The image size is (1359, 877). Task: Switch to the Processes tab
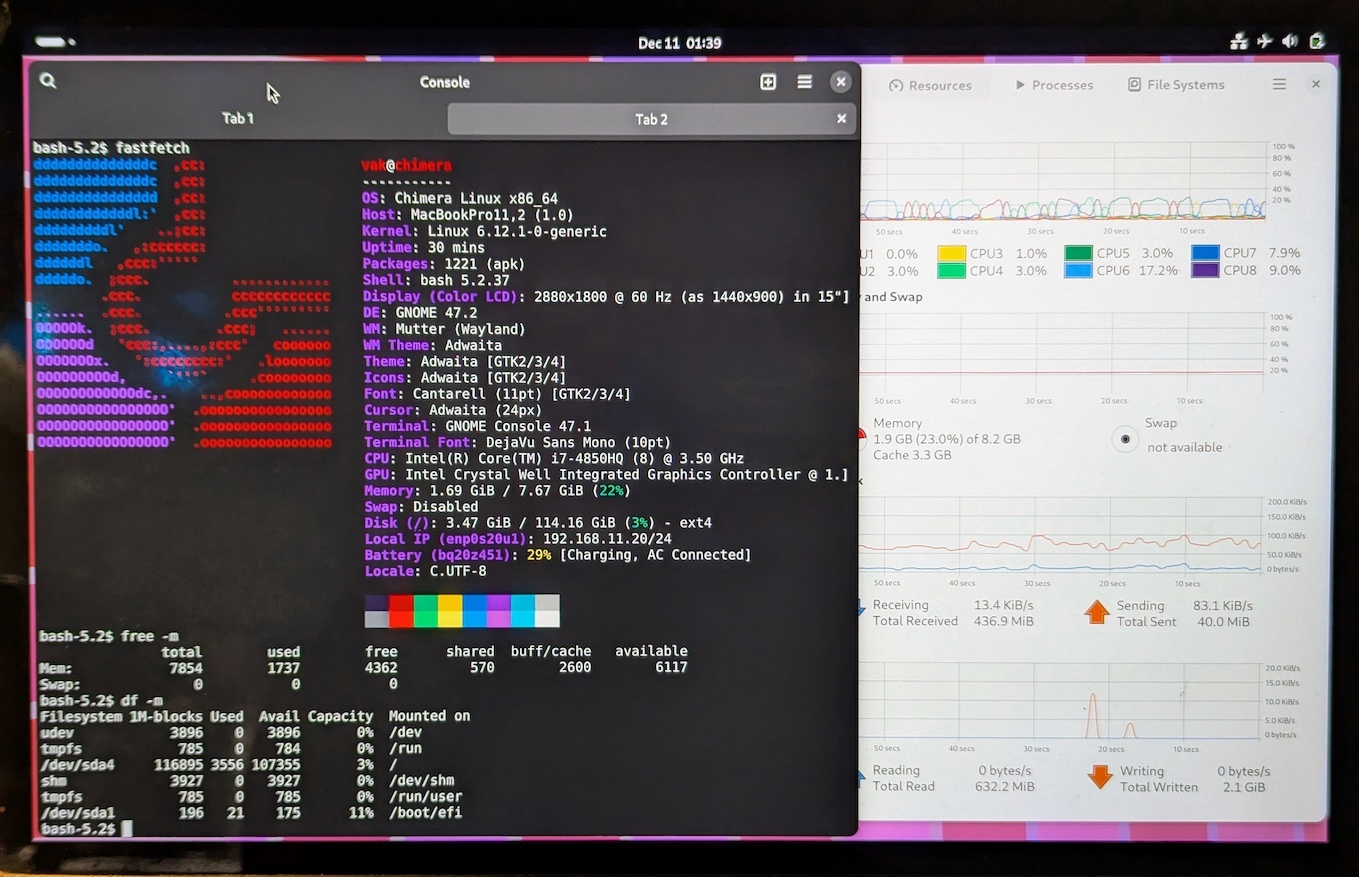tap(1054, 85)
